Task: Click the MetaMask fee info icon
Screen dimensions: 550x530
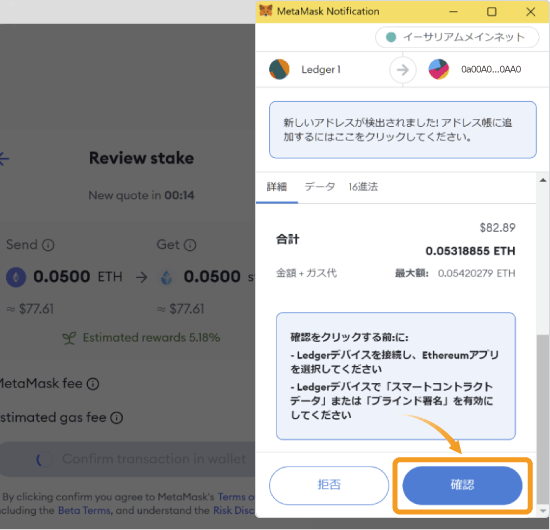Action: coord(93,384)
